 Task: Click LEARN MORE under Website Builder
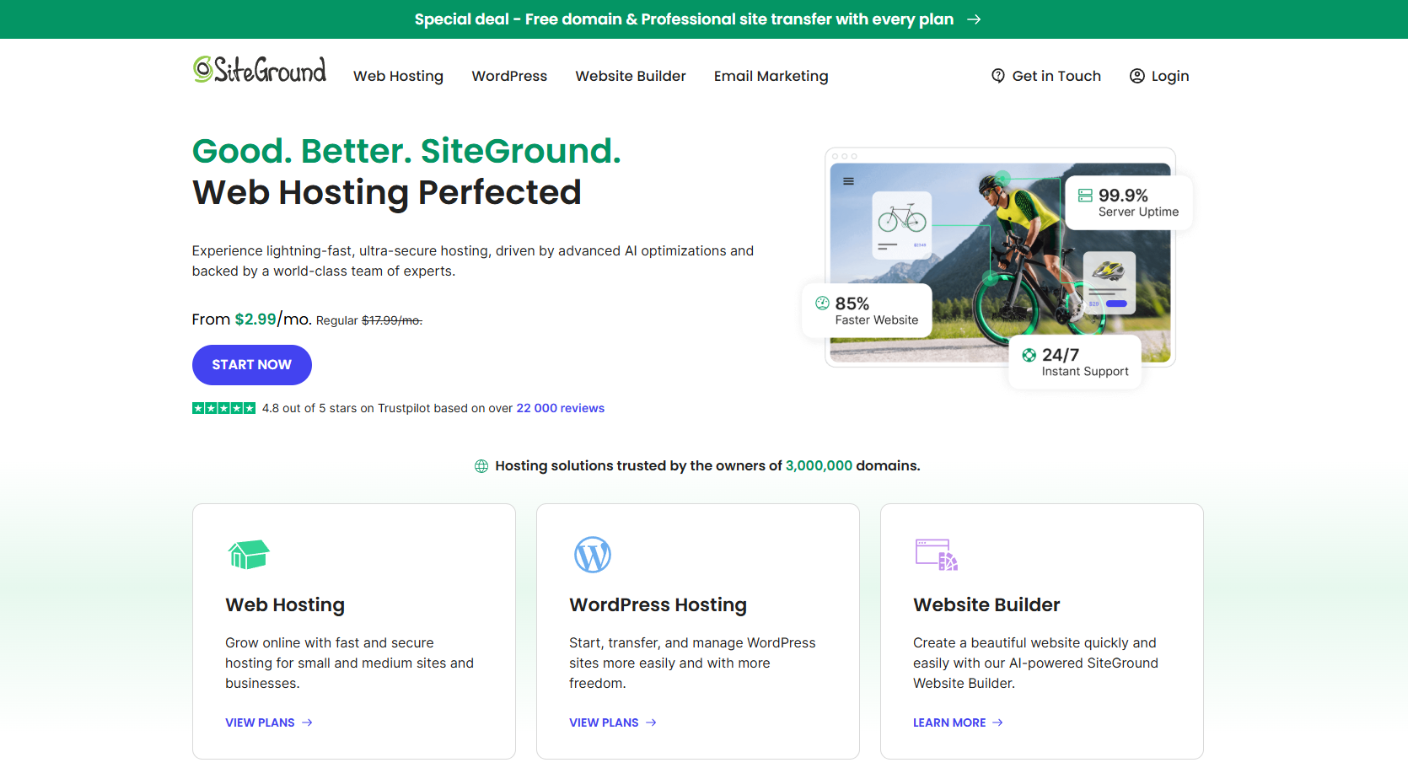point(949,722)
